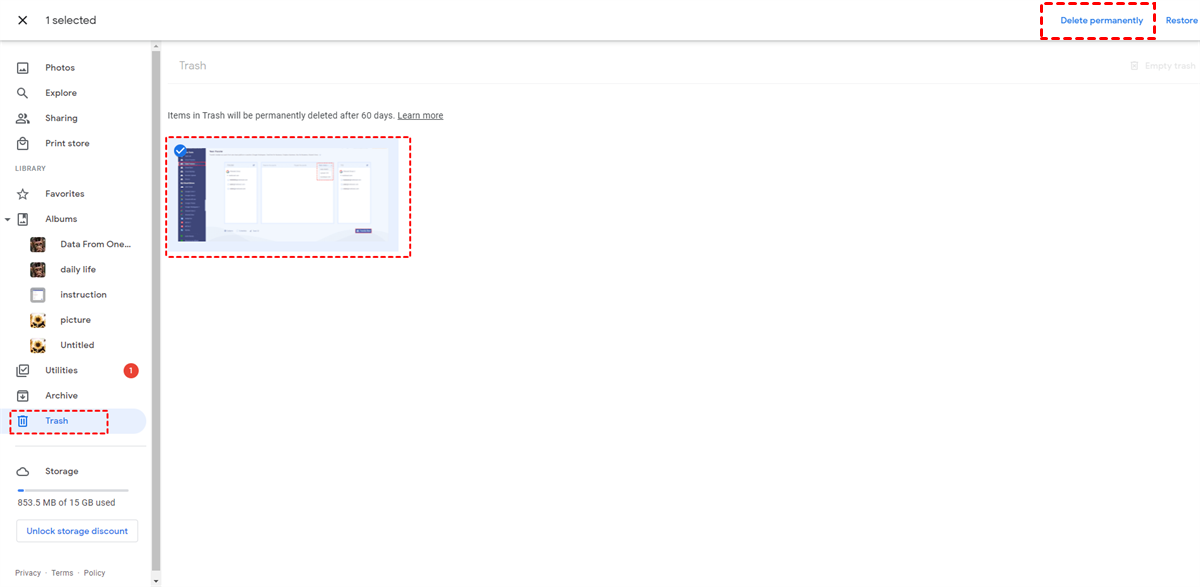Click the 'instruction' album thumbnail icon
1200x587 pixels.
point(38,295)
